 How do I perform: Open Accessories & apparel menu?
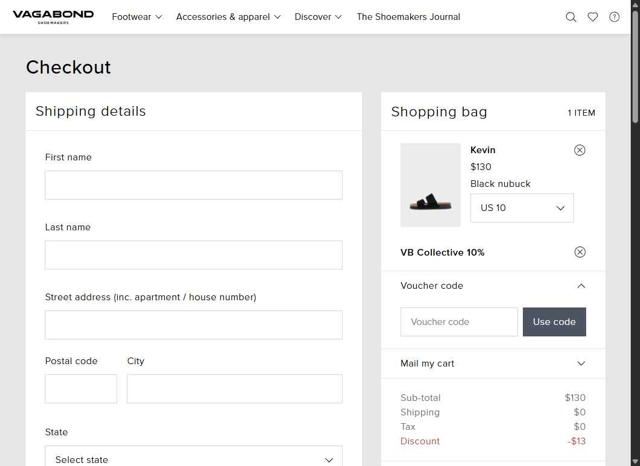pos(228,17)
